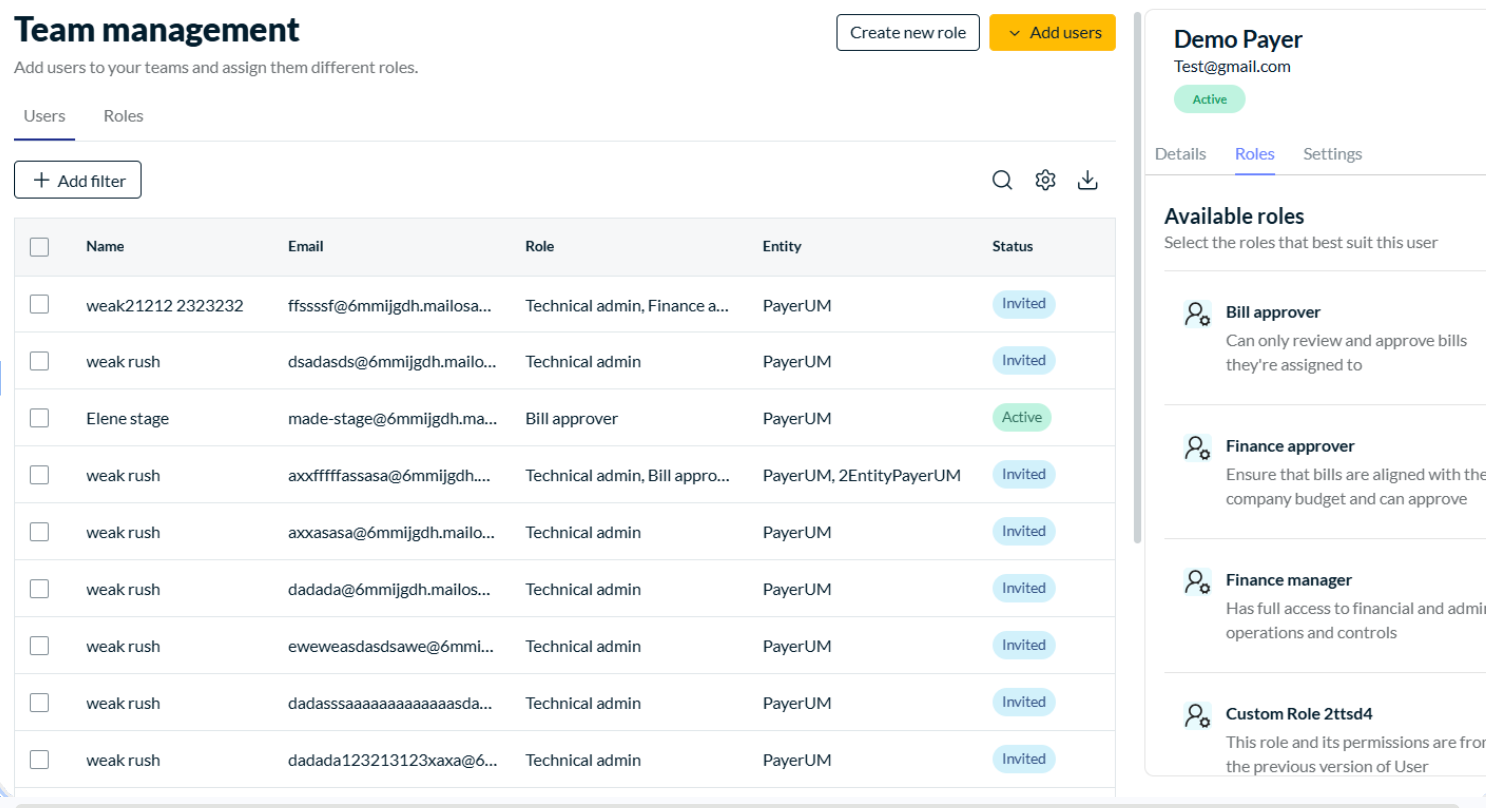Image resolution: width=1486 pixels, height=808 pixels.
Task: Click the Active status badge for Elene stage
Action: click(1021, 418)
